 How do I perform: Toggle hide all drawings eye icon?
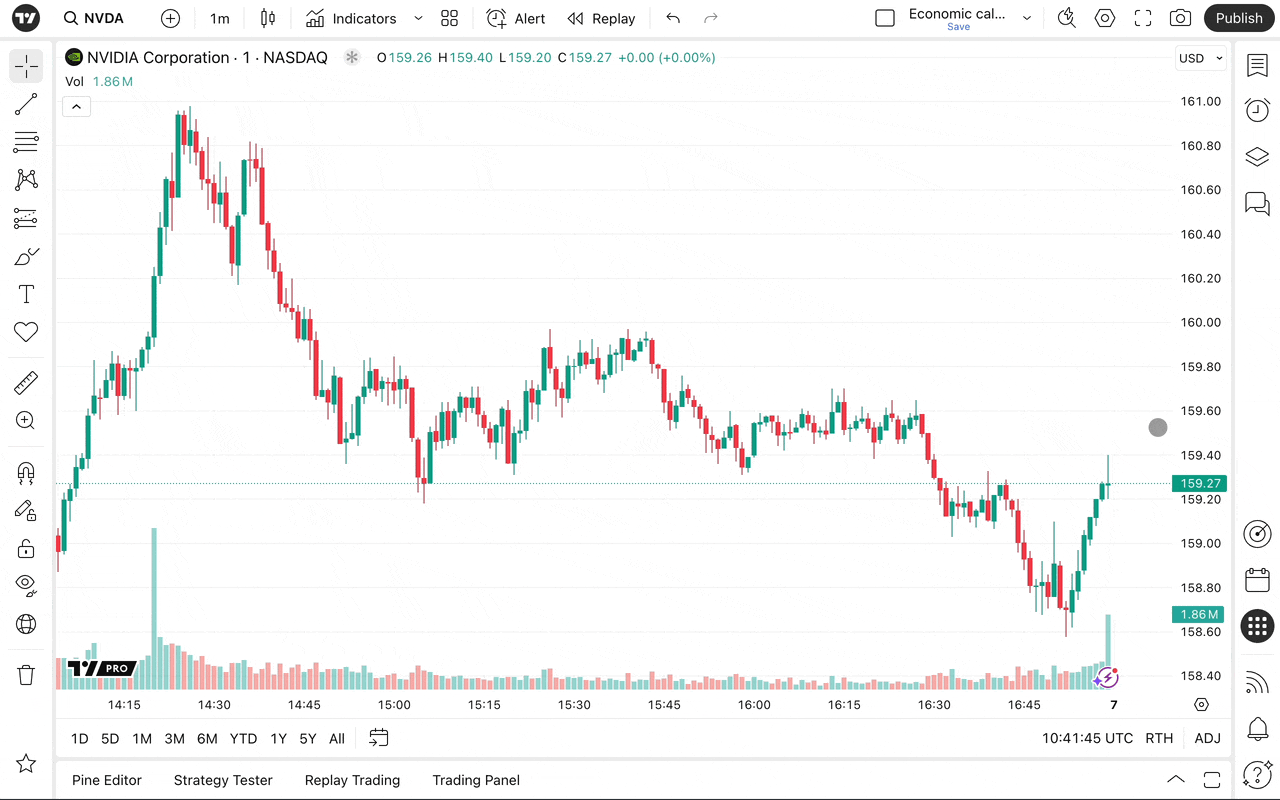coord(26,586)
